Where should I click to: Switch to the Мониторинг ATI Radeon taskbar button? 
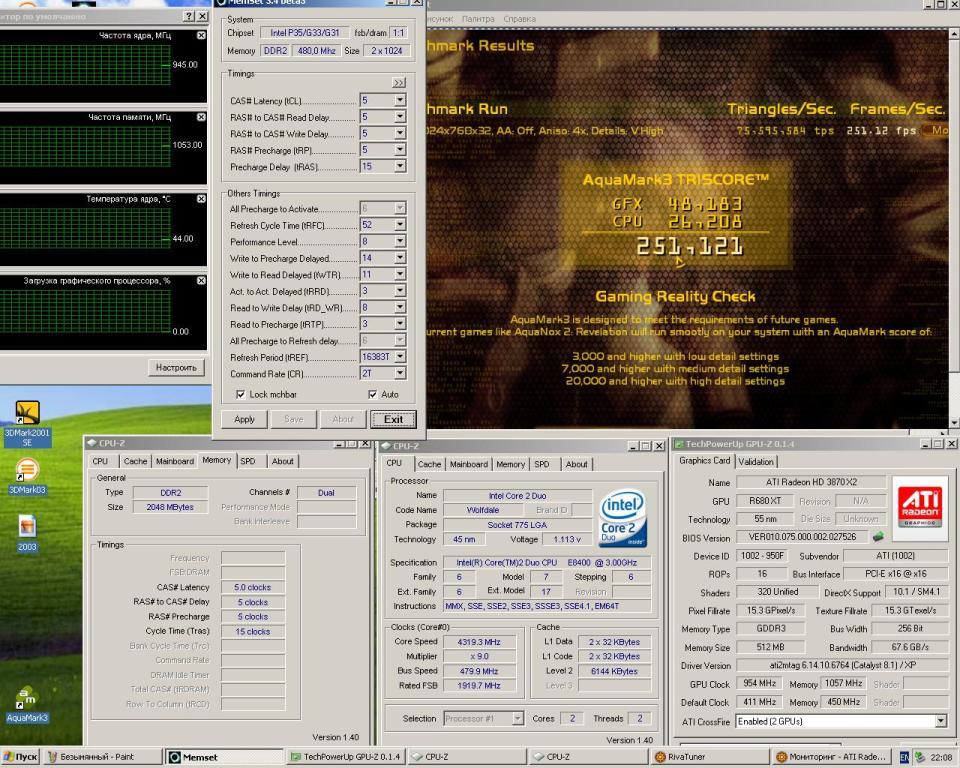(831, 757)
